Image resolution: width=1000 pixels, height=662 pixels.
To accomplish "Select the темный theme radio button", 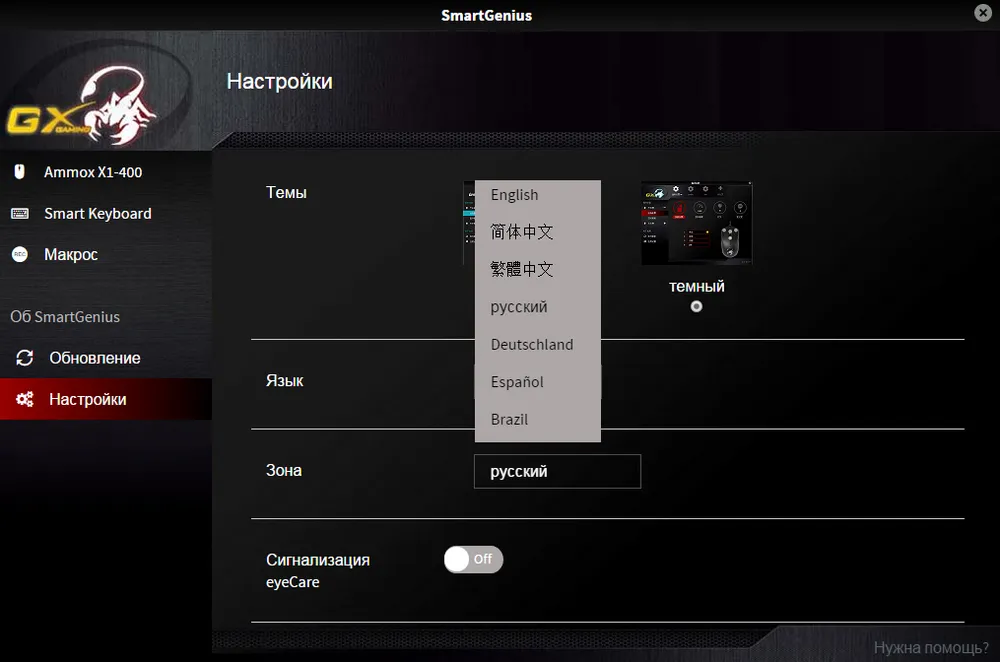I will tap(696, 307).
